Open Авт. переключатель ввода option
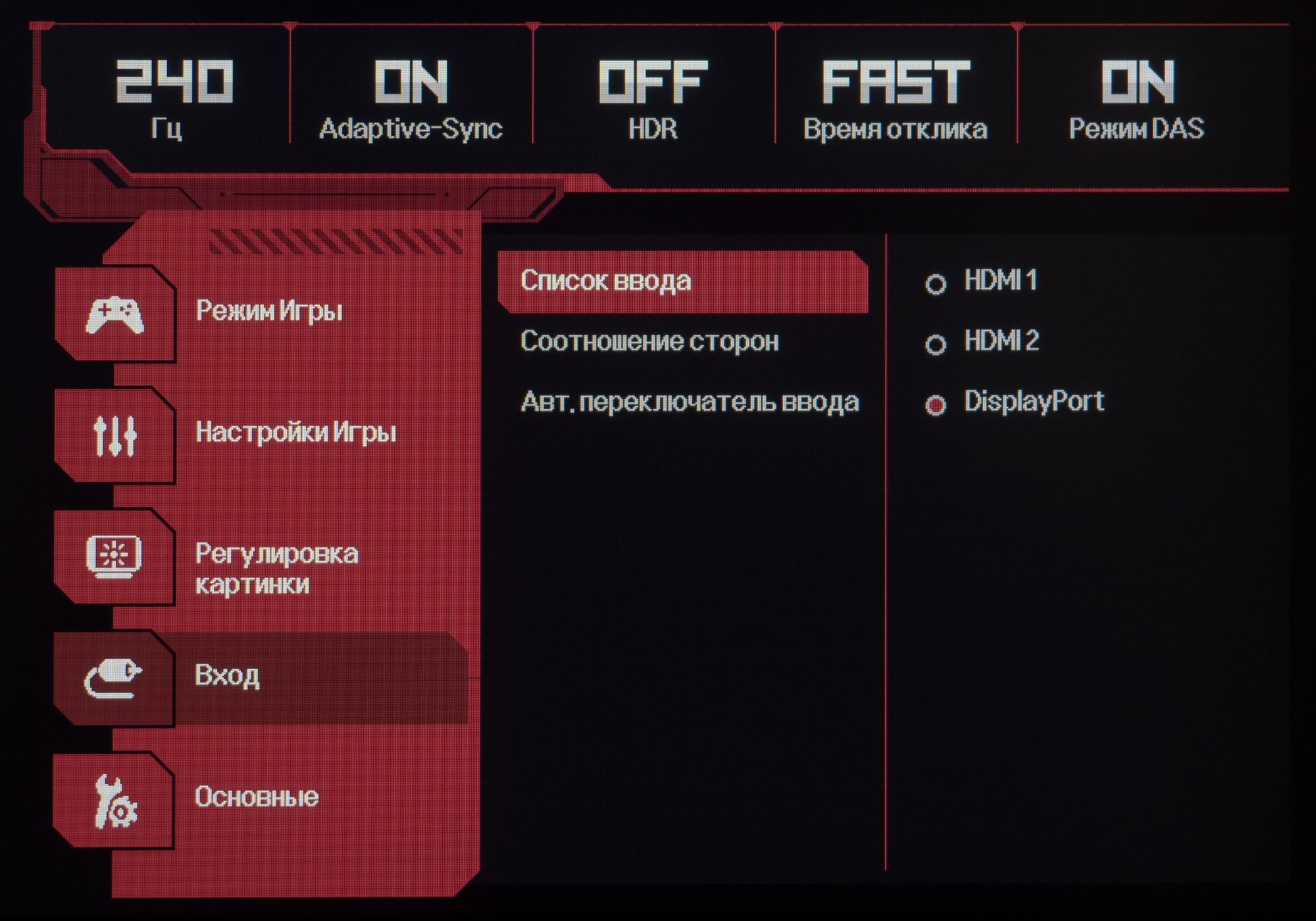The height and width of the screenshot is (921, 1316). point(690,401)
